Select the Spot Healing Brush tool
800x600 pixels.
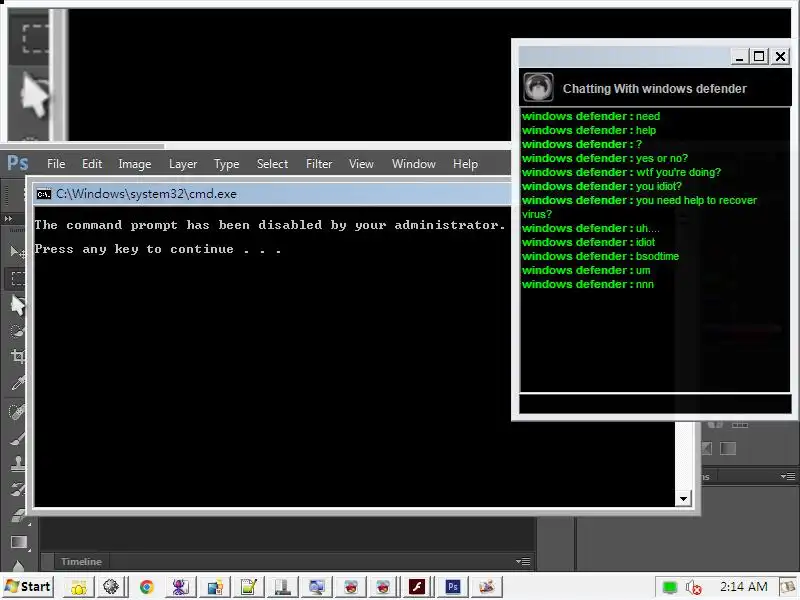point(17,411)
